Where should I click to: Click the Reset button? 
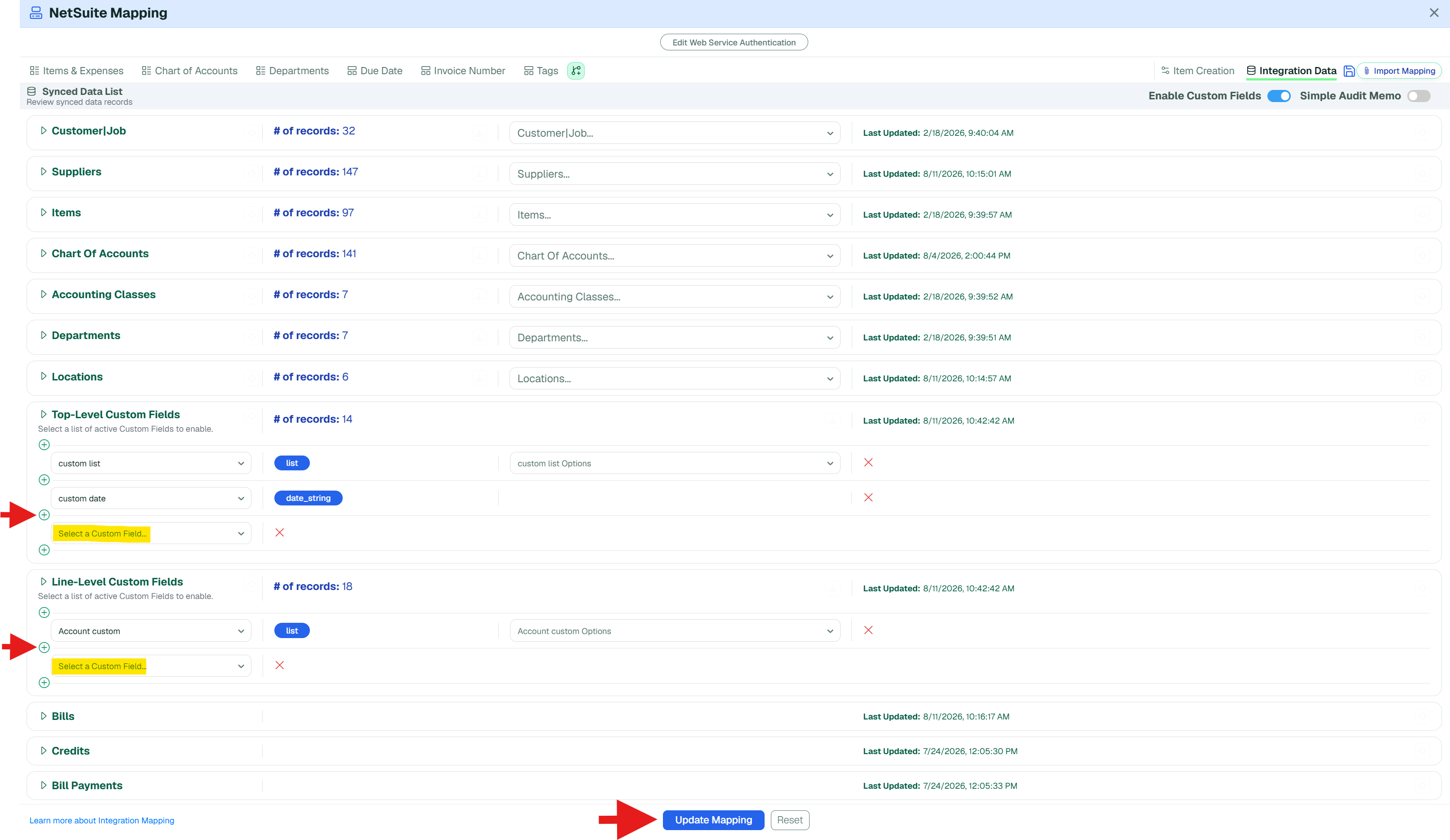(x=789, y=820)
